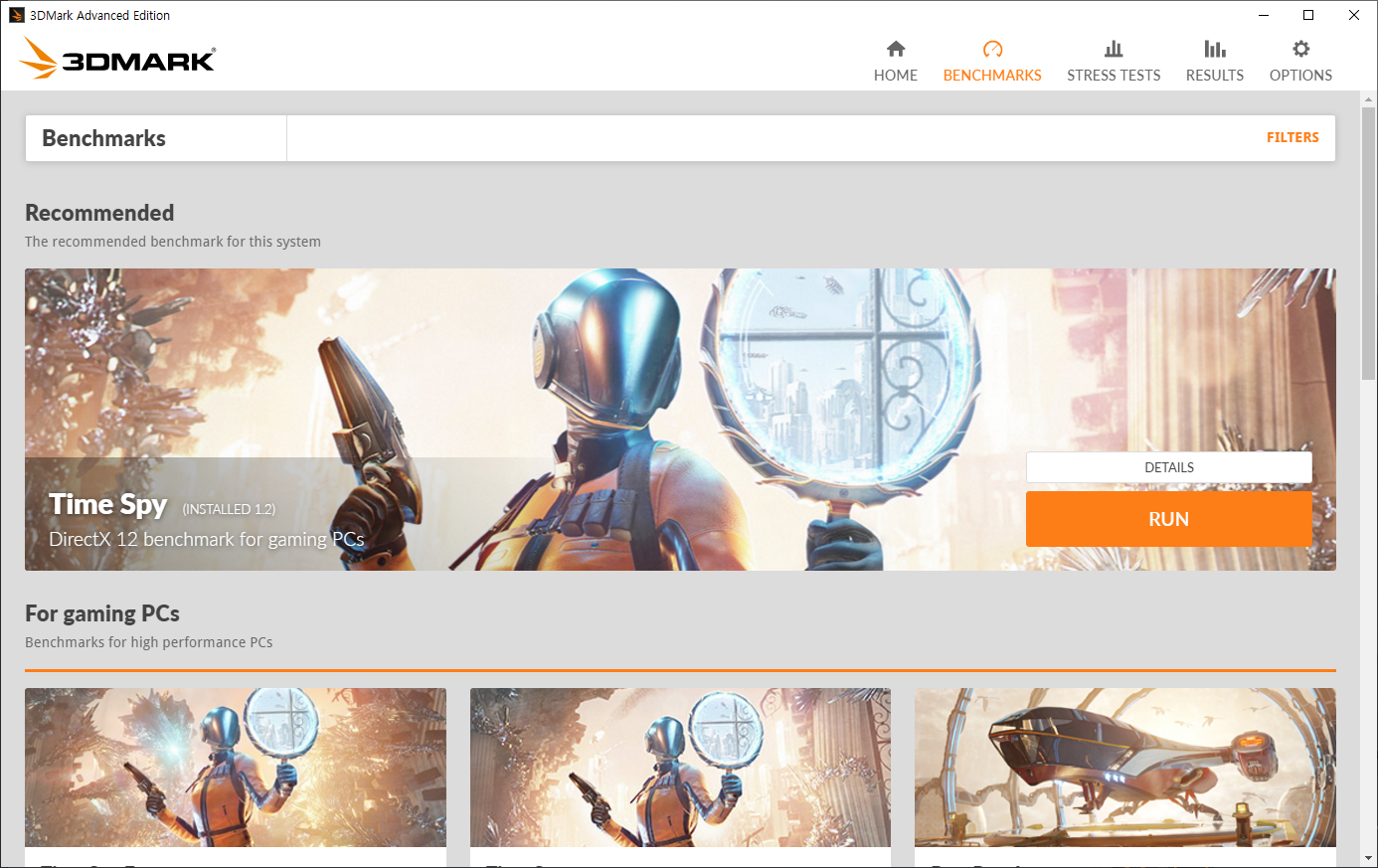Viewport: 1378px width, 868px height.
Task: Open the HOME tab label
Action: coord(896,76)
